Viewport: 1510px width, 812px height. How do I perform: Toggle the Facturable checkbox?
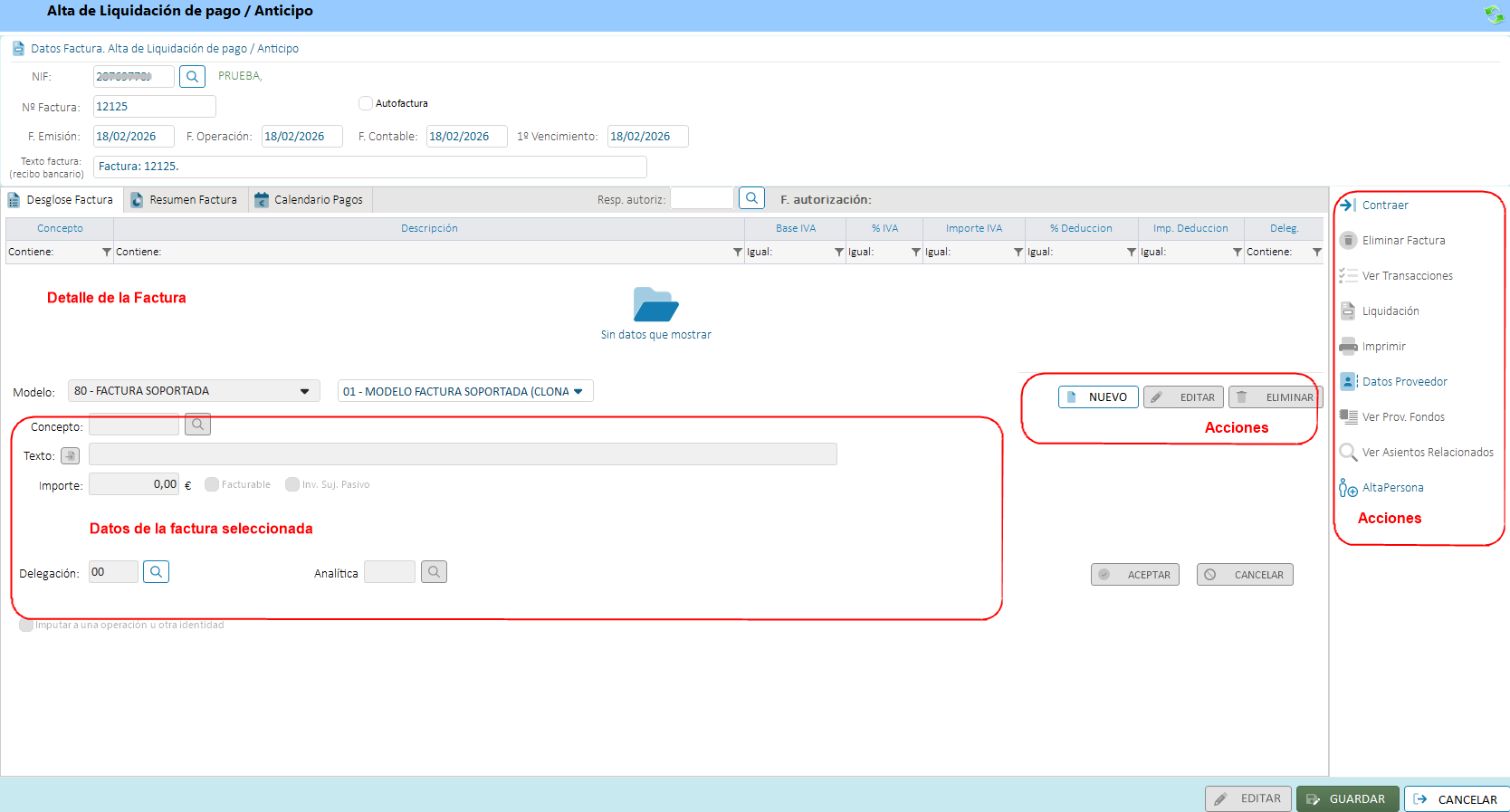[212, 485]
